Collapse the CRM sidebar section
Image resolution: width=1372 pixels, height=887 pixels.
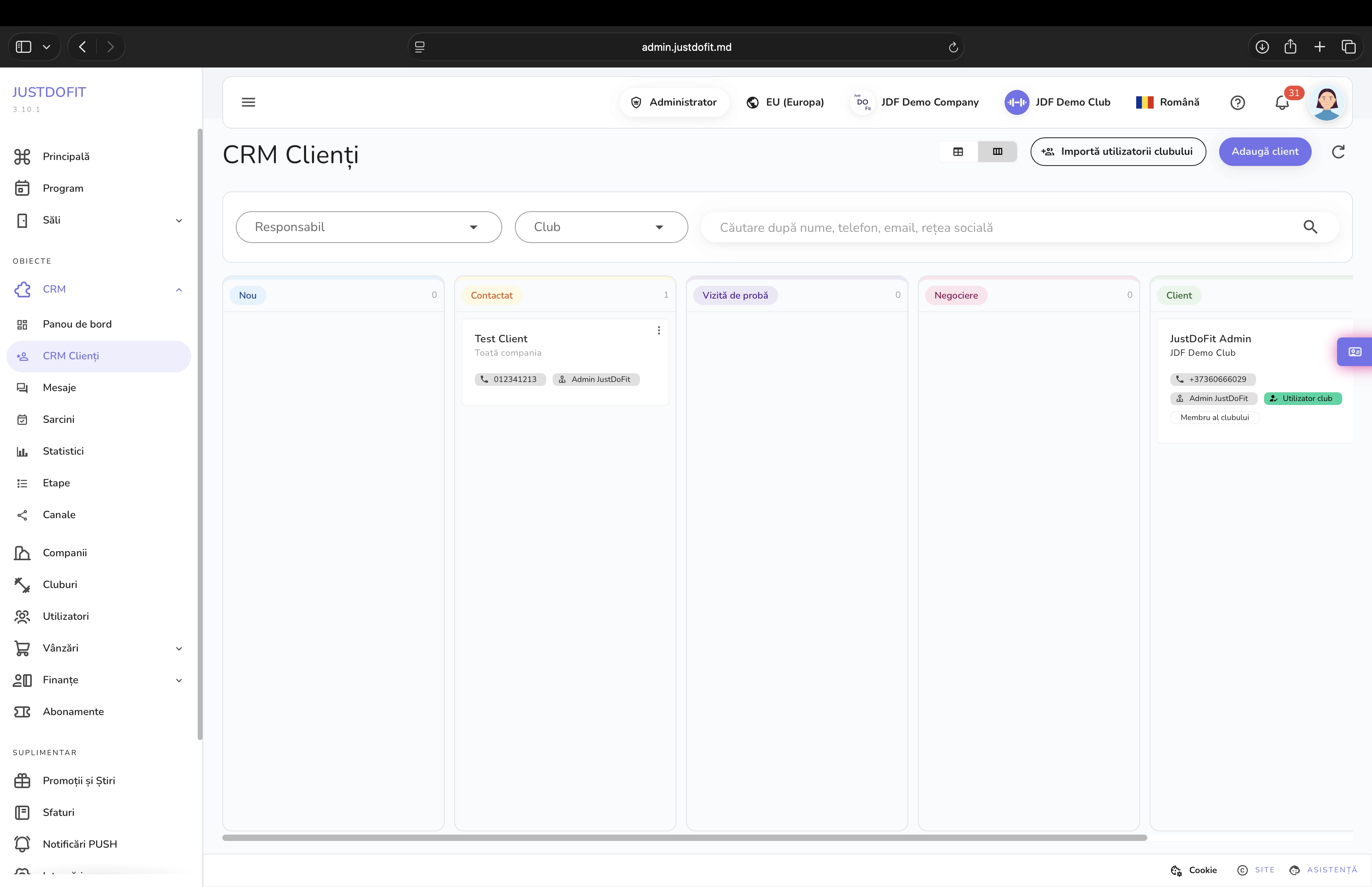tap(179, 290)
